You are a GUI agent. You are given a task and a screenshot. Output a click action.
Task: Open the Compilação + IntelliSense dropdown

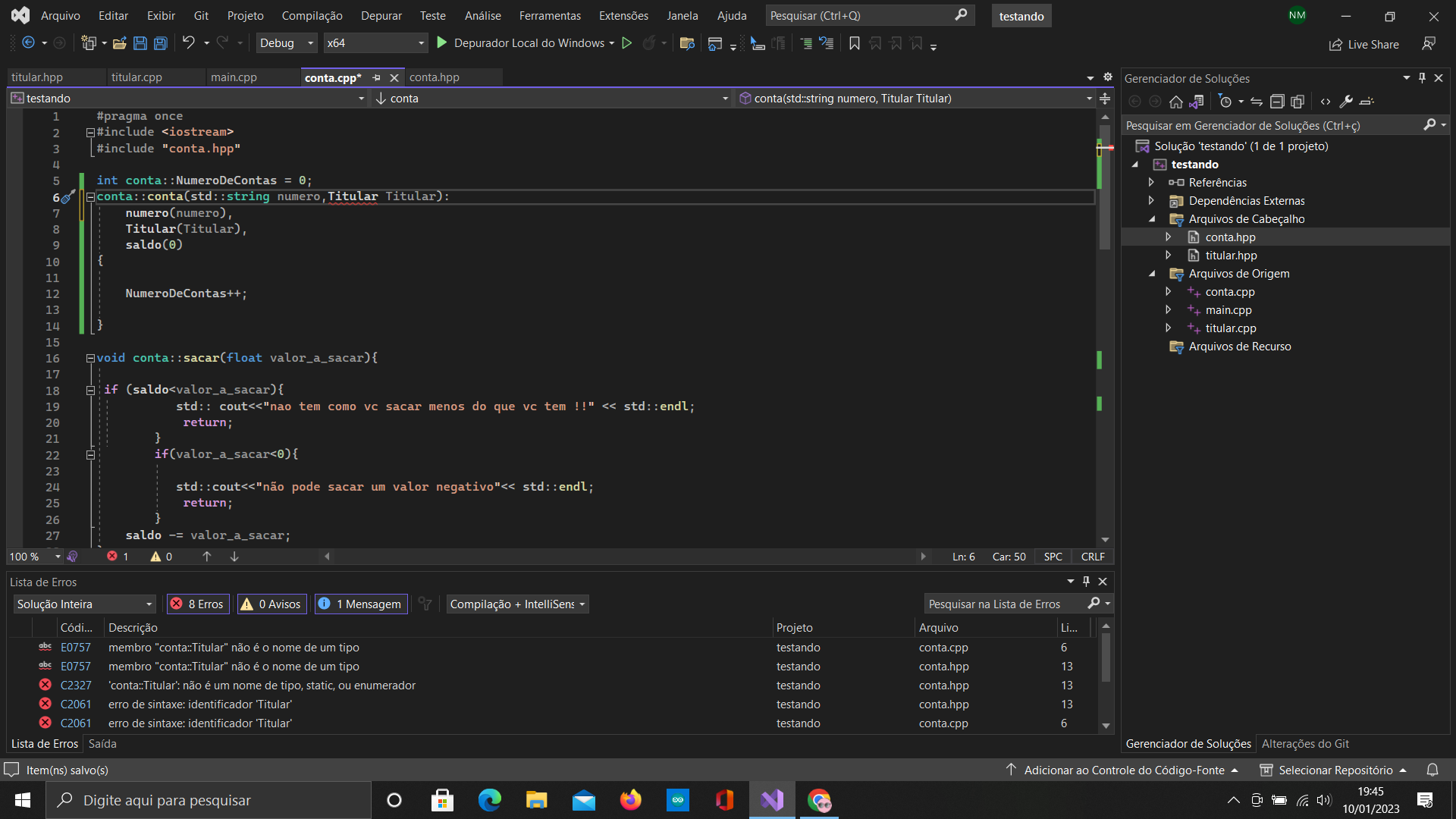[x=518, y=604]
